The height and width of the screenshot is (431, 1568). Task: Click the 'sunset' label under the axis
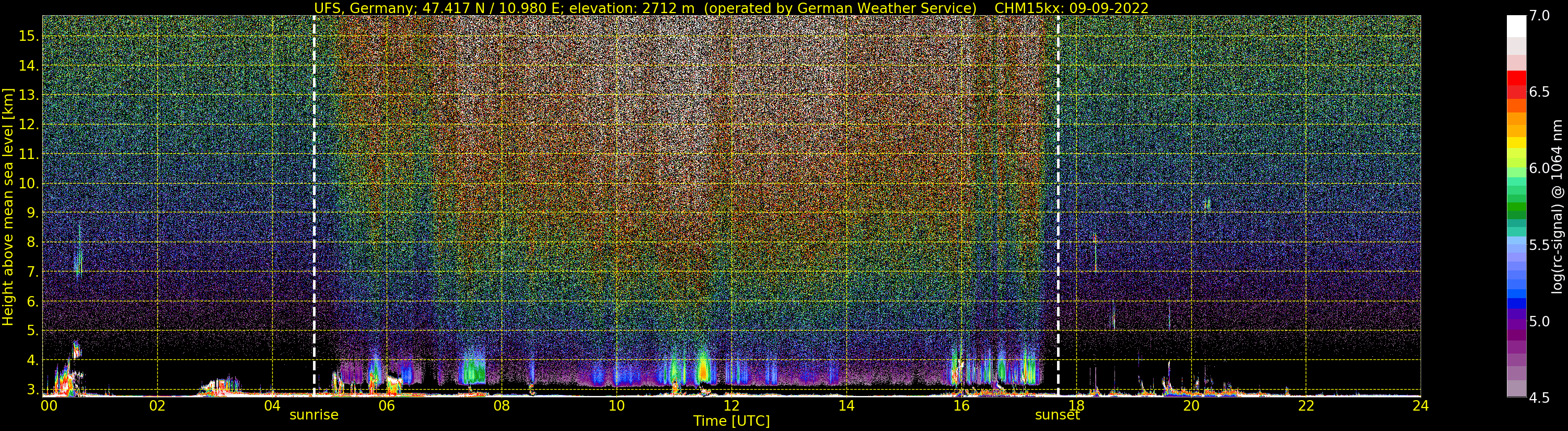(1058, 415)
